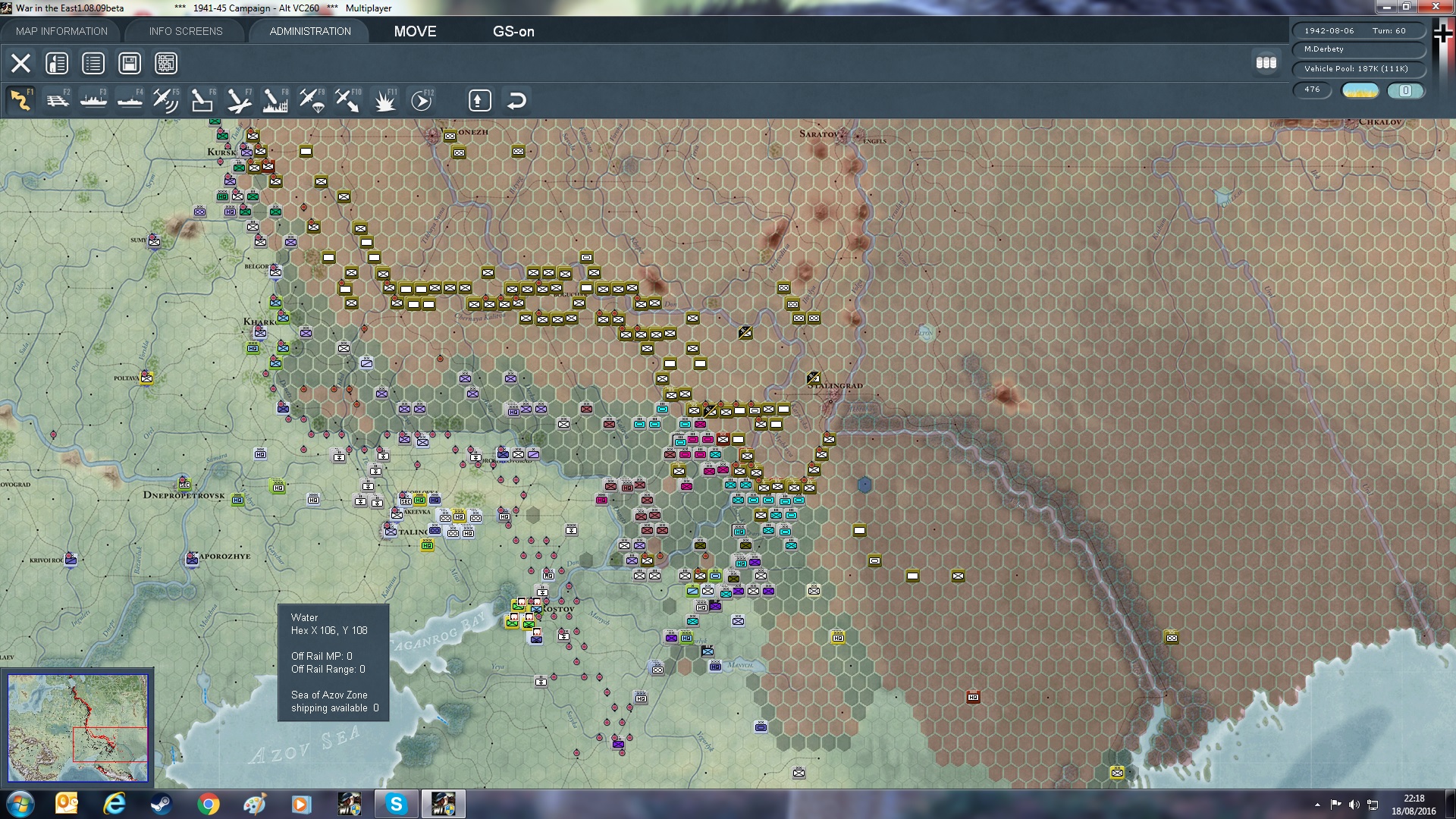Select the F5 air reconnaissance mission icon
This screenshot has height=819, width=1456.
click(x=168, y=99)
